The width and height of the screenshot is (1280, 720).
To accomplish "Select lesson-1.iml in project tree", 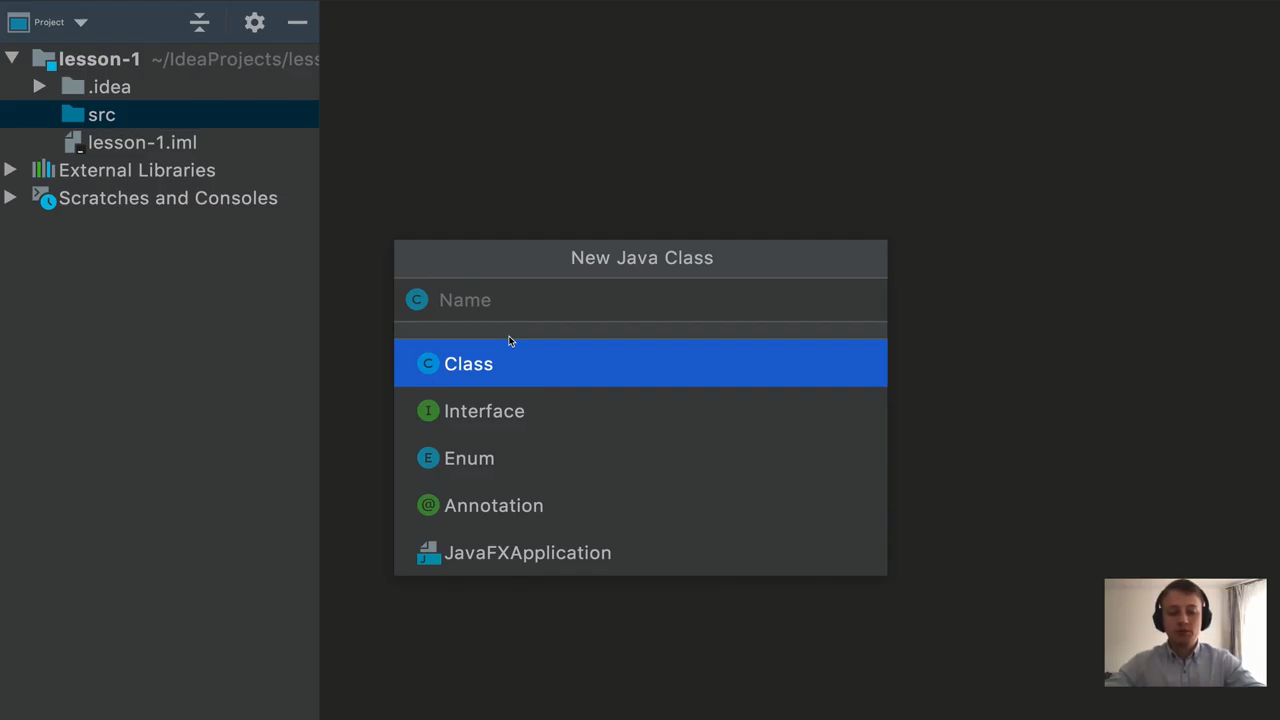I will coord(142,142).
